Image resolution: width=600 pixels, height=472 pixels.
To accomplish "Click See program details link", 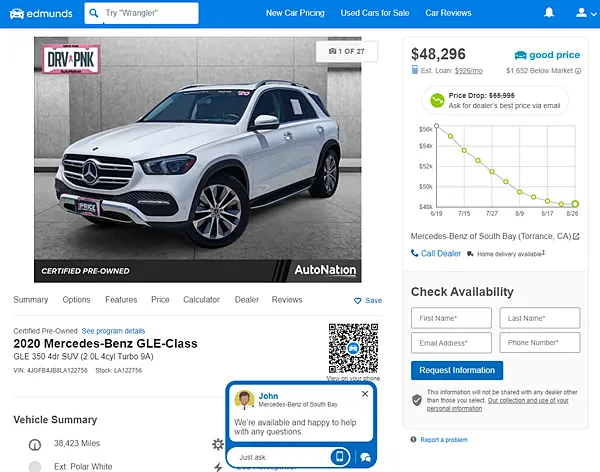I will 113,331.
